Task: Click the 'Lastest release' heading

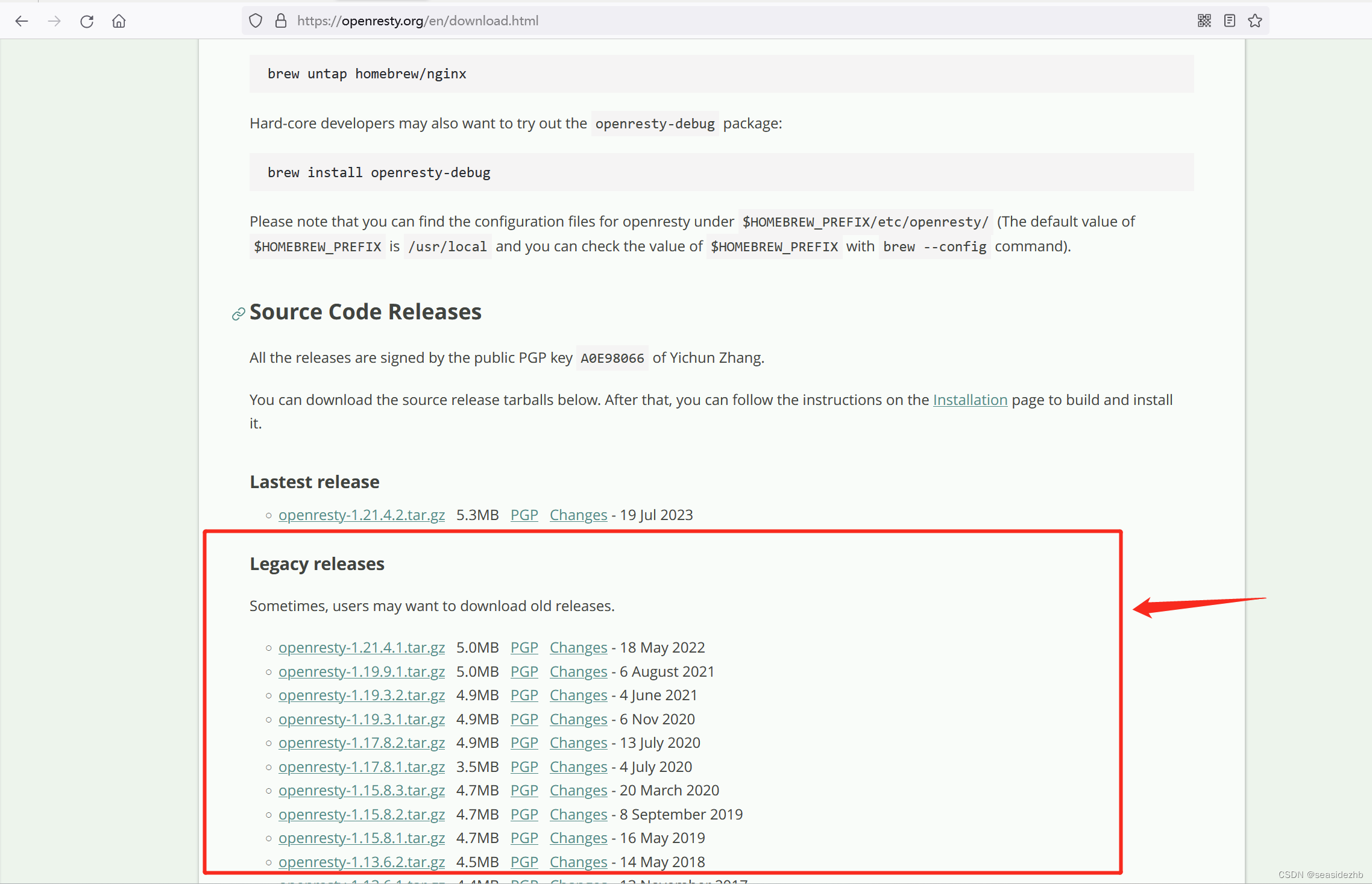Action: tap(315, 482)
